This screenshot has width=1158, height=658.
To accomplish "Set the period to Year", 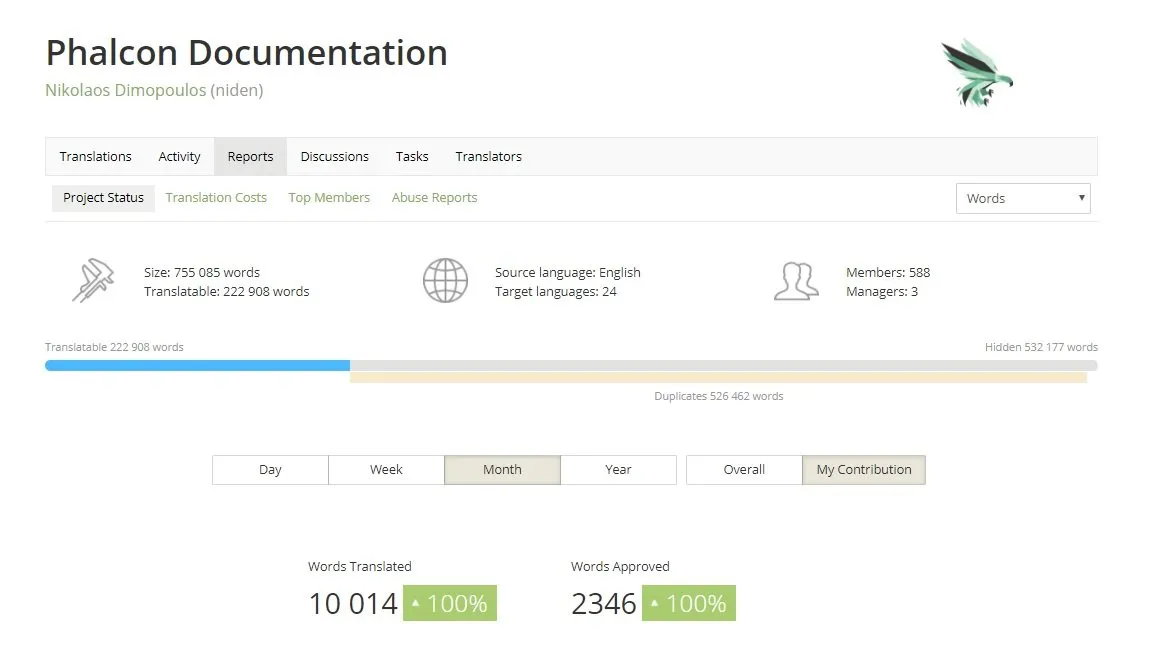I will point(618,470).
